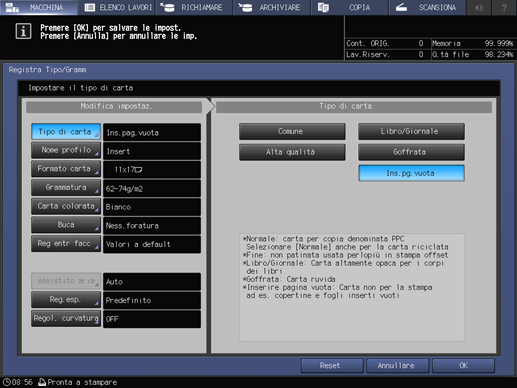Select Goffrata paper type

click(x=411, y=152)
